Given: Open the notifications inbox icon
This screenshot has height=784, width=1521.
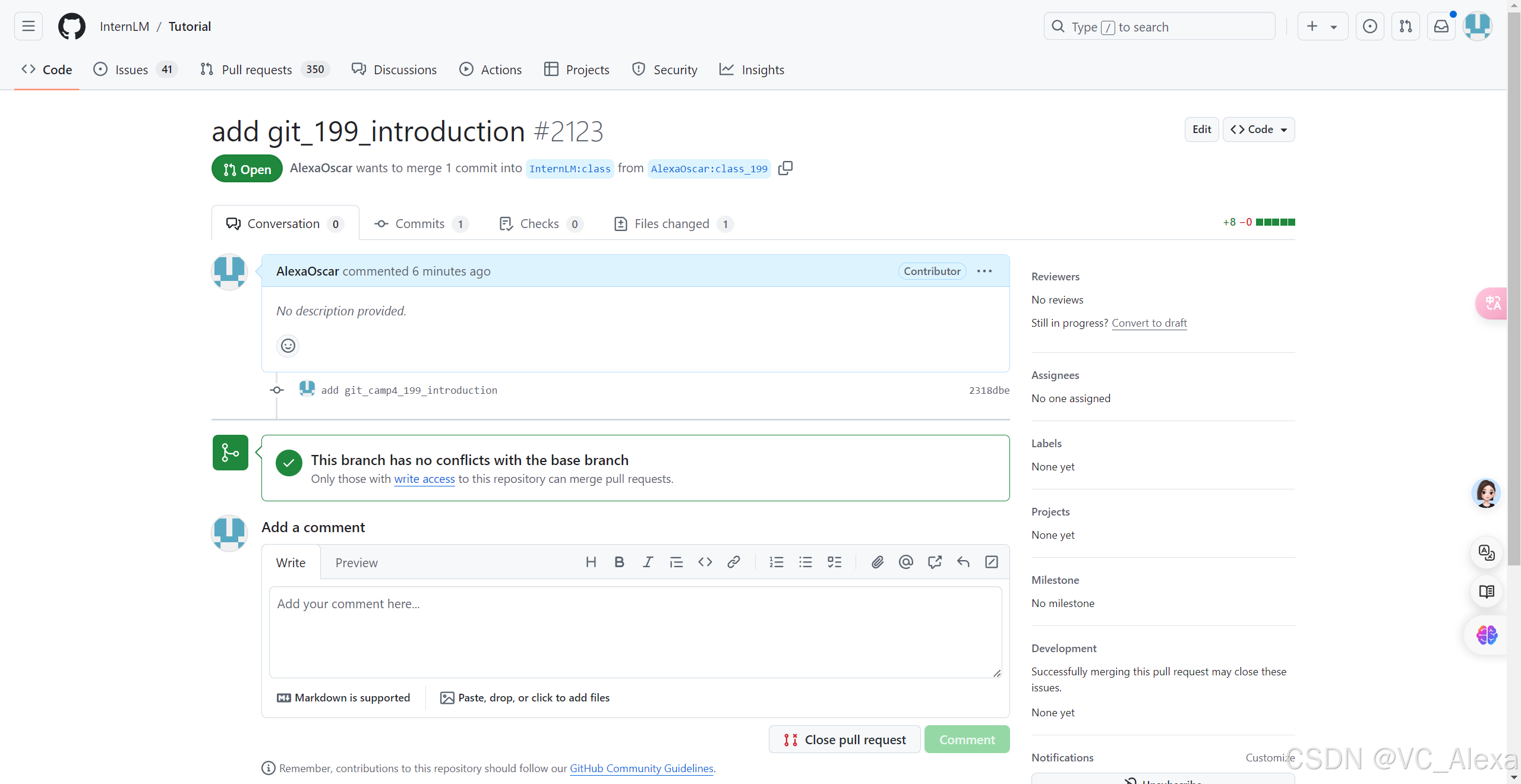Looking at the screenshot, I should click(x=1441, y=26).
